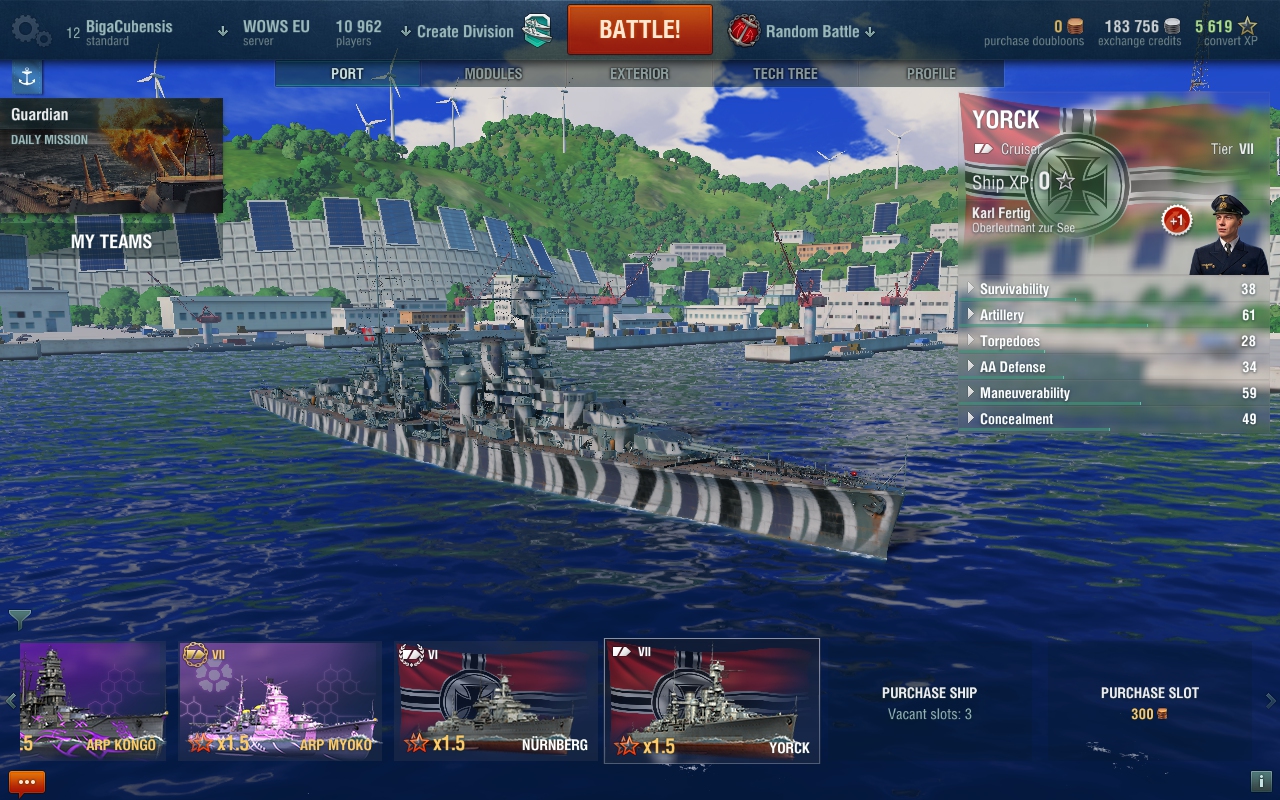
Task: Start the game with BATTLE! button
Action: pyautogui.click(x=640, y=30)
